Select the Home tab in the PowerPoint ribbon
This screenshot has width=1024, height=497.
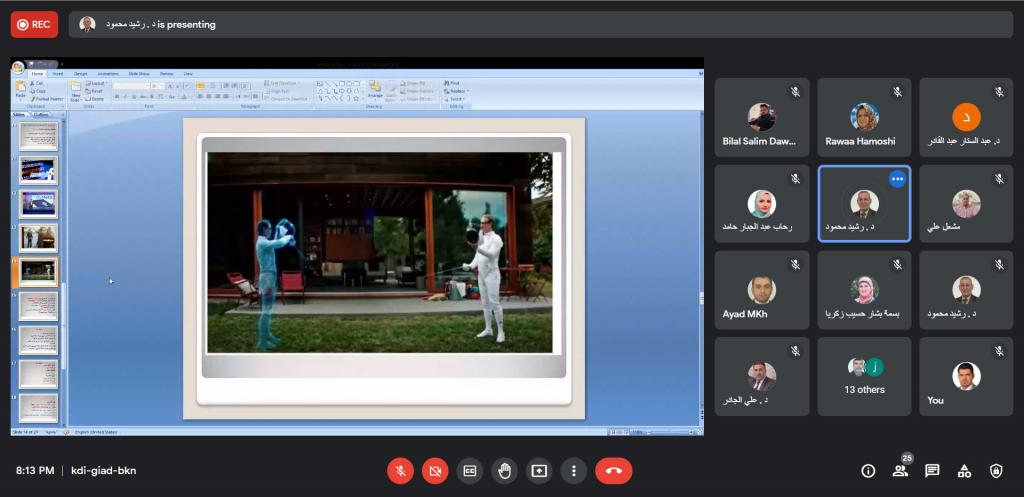pyautogui.click(x=37, y=74)
